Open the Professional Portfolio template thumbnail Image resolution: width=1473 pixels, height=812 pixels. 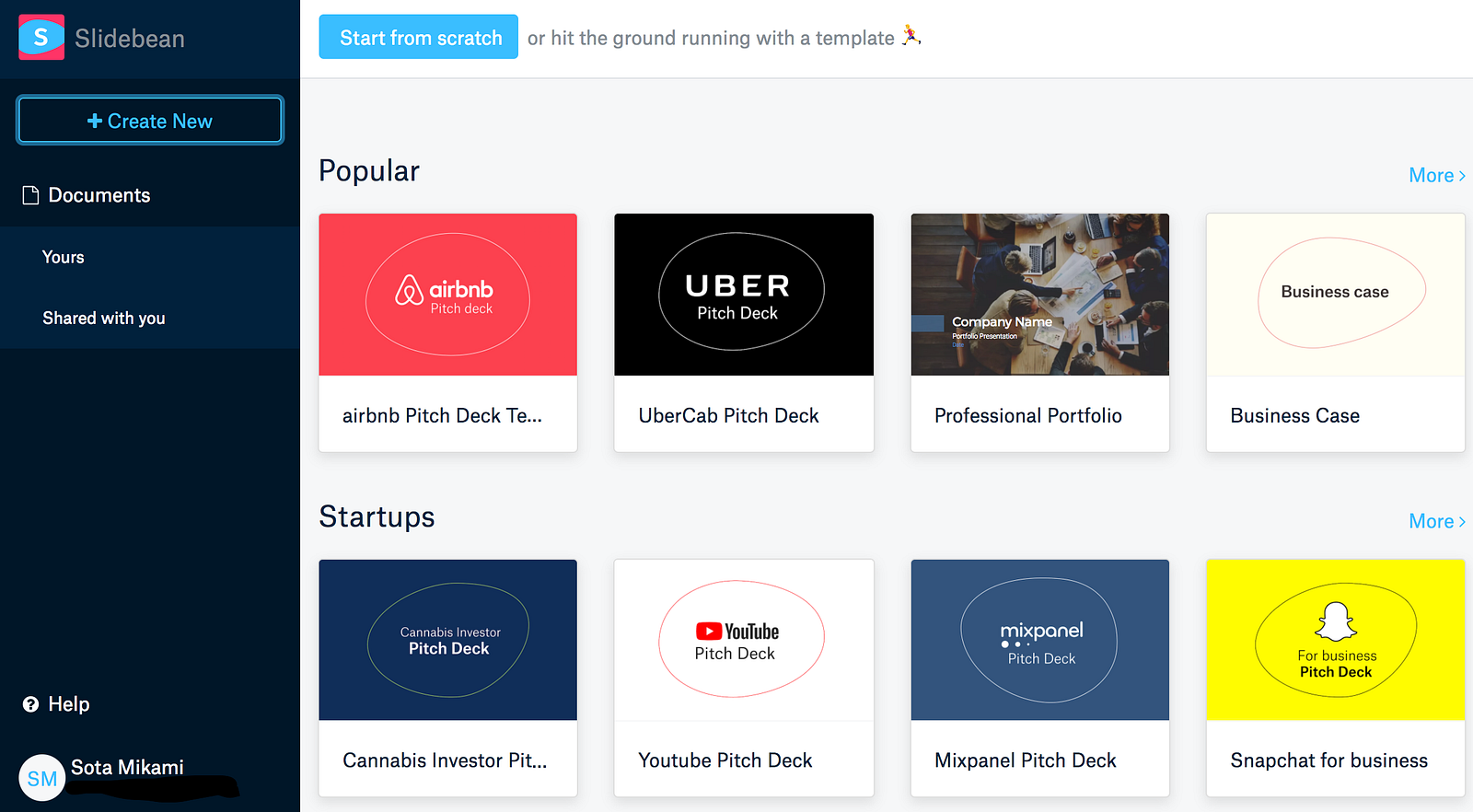click(1040, 295)
